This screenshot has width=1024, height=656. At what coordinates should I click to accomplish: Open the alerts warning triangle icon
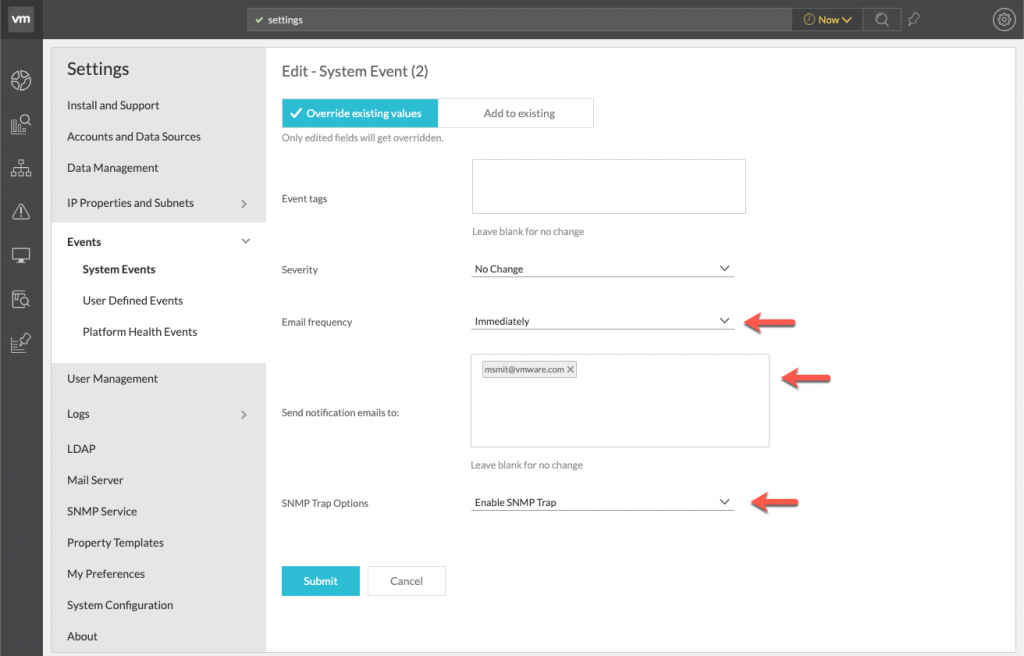tap(21, 211)
